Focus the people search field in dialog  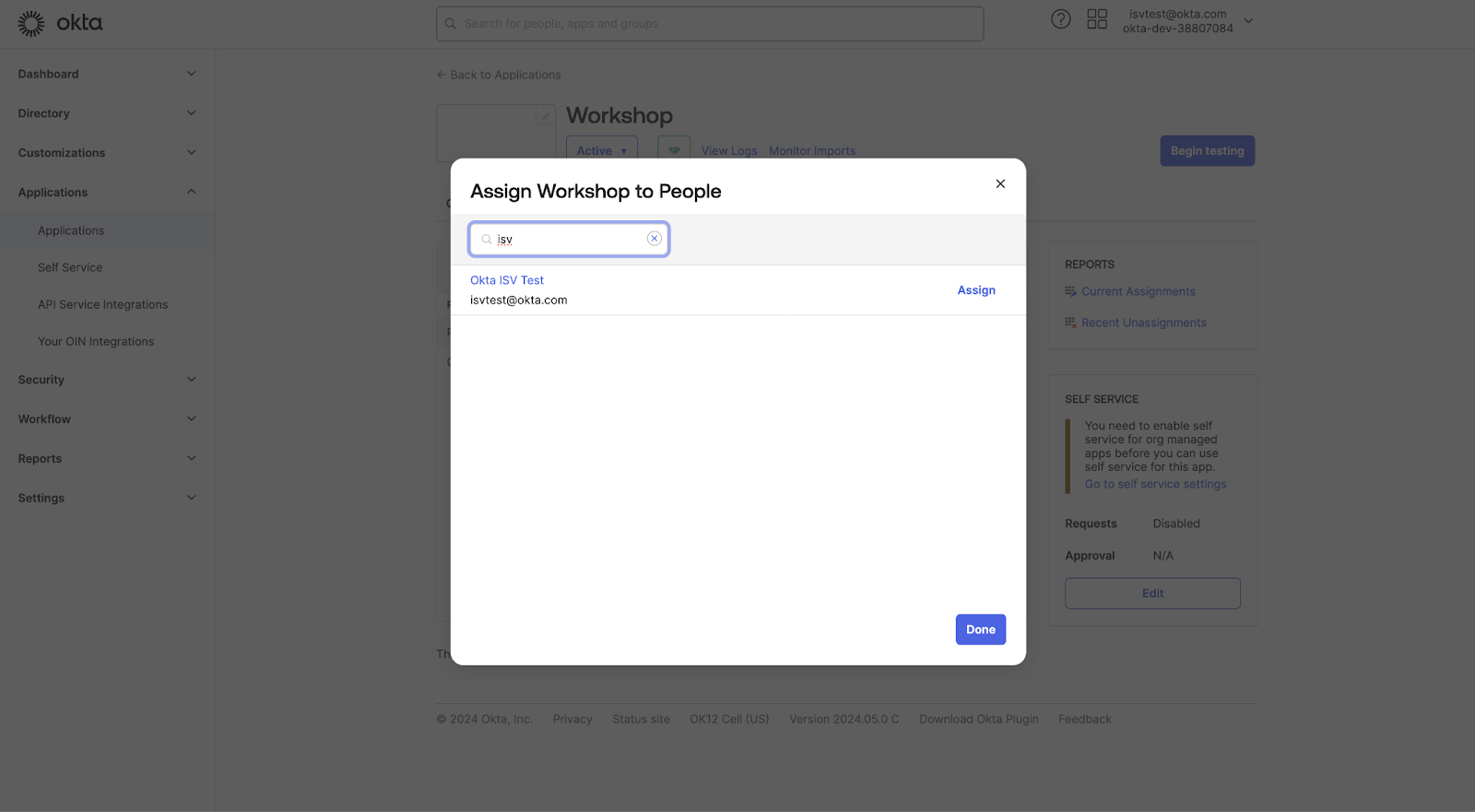569,239
